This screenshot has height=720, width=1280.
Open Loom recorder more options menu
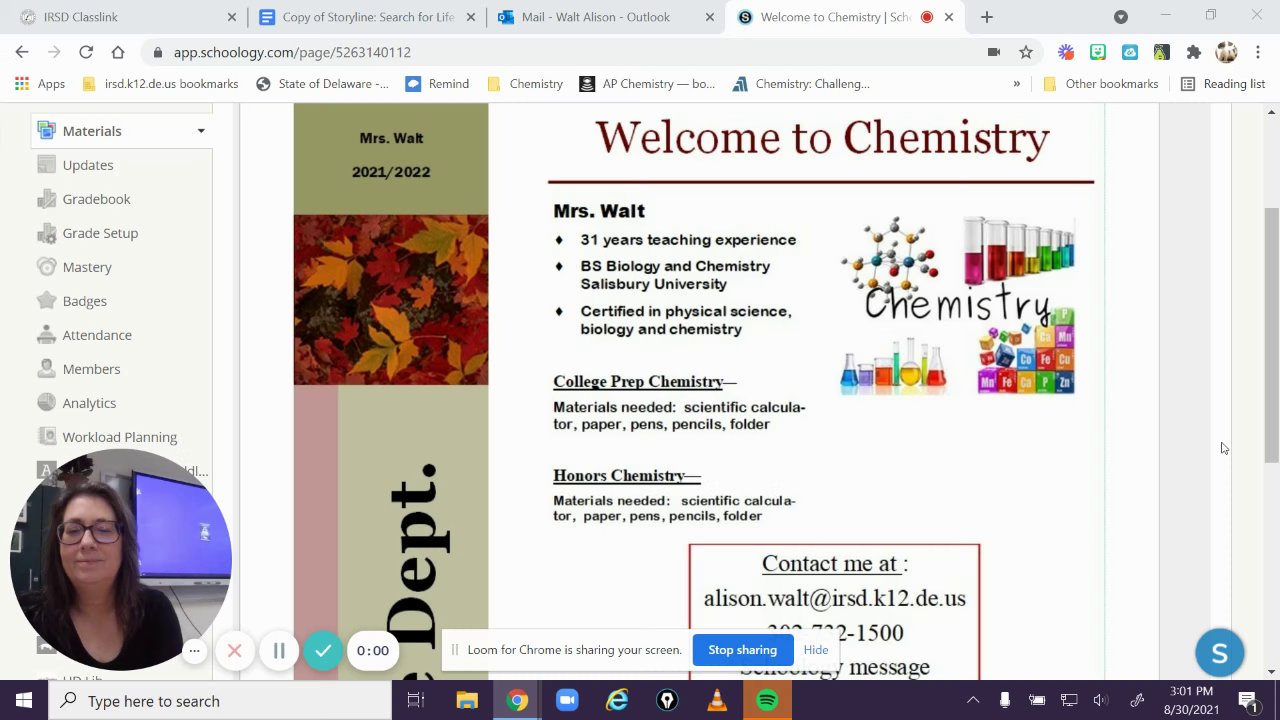tap(194, 651)
